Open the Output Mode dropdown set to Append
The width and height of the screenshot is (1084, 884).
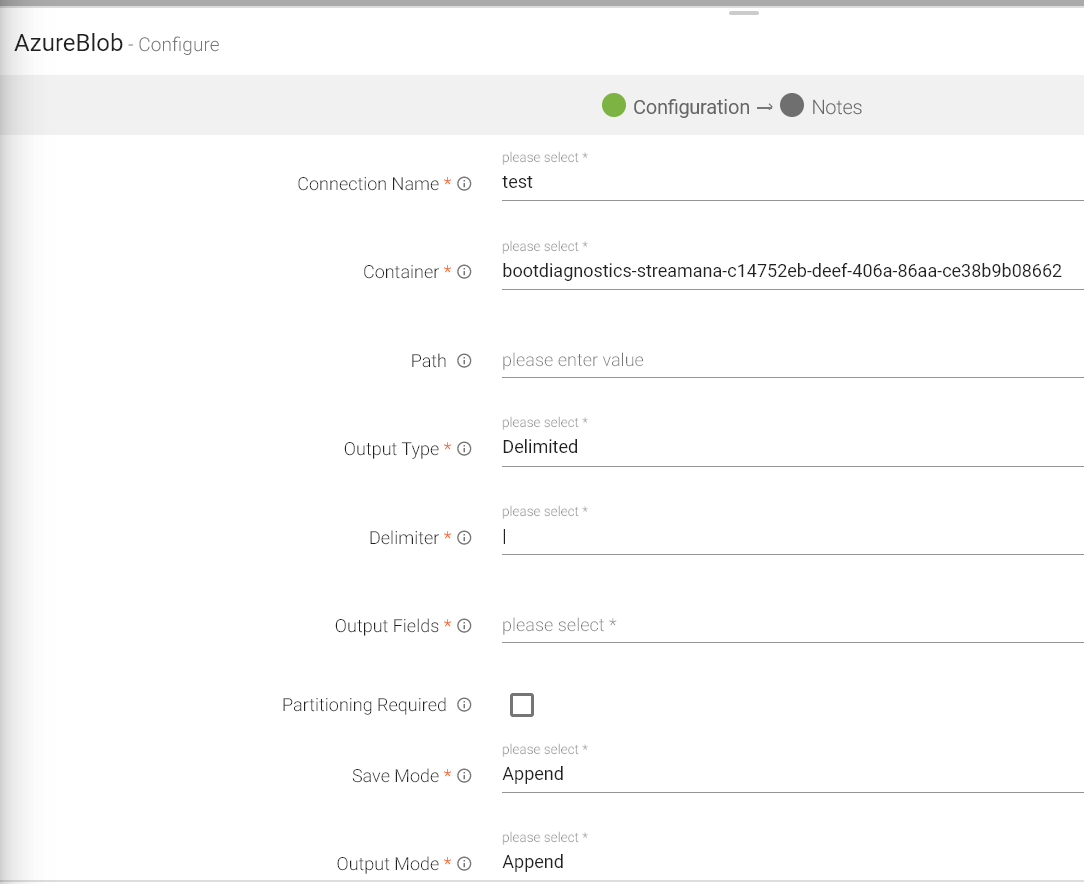790,862
